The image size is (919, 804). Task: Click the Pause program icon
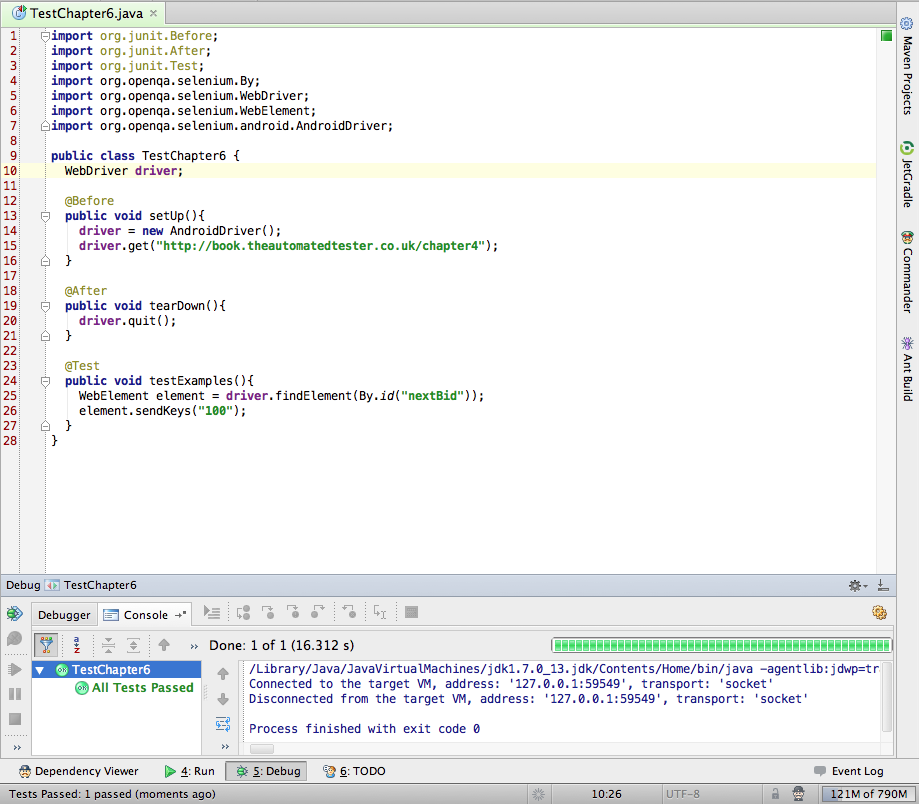click(x=14, y=694)
